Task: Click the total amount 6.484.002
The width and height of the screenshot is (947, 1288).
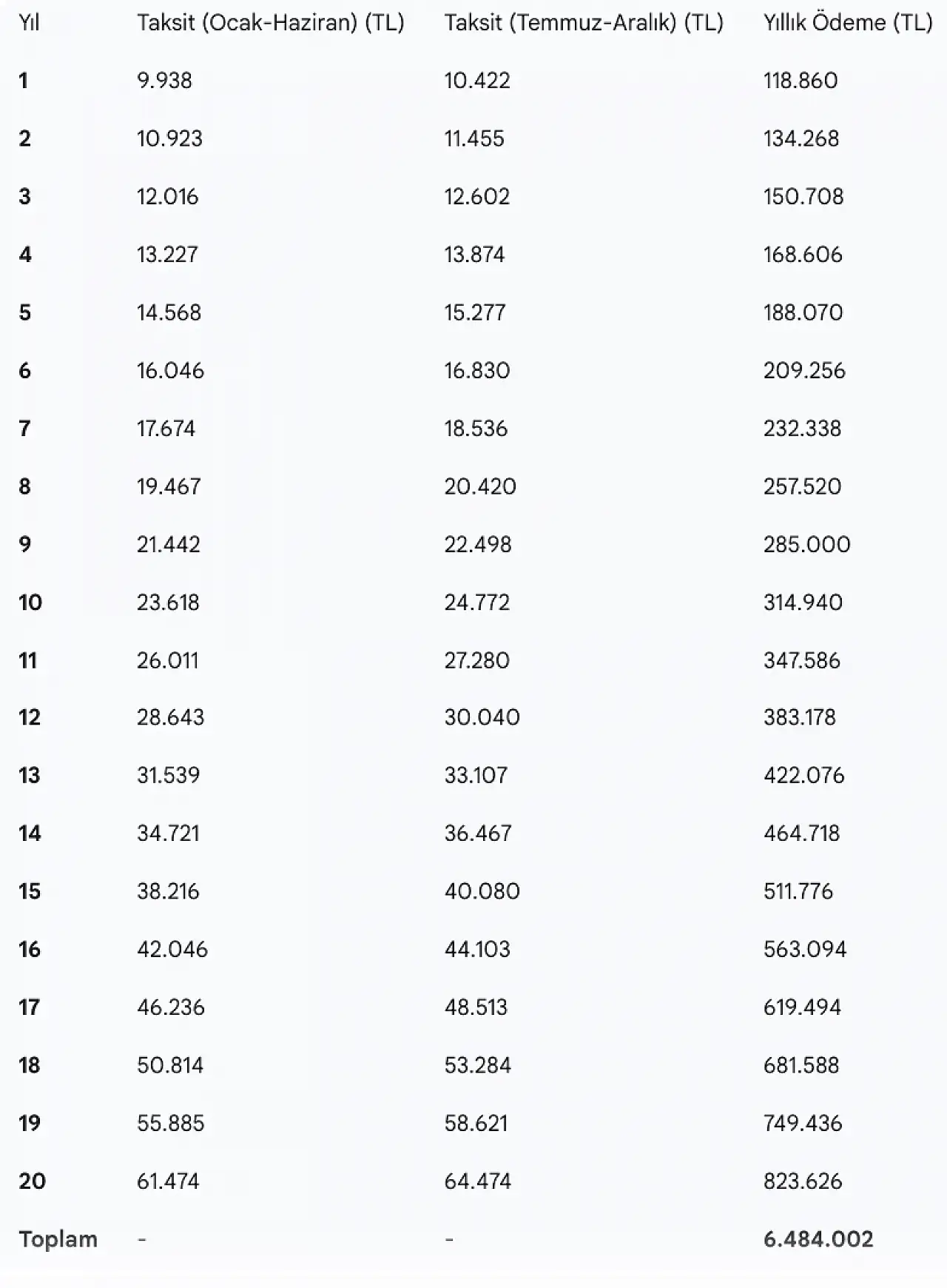Action: (x=818, y=1239)
